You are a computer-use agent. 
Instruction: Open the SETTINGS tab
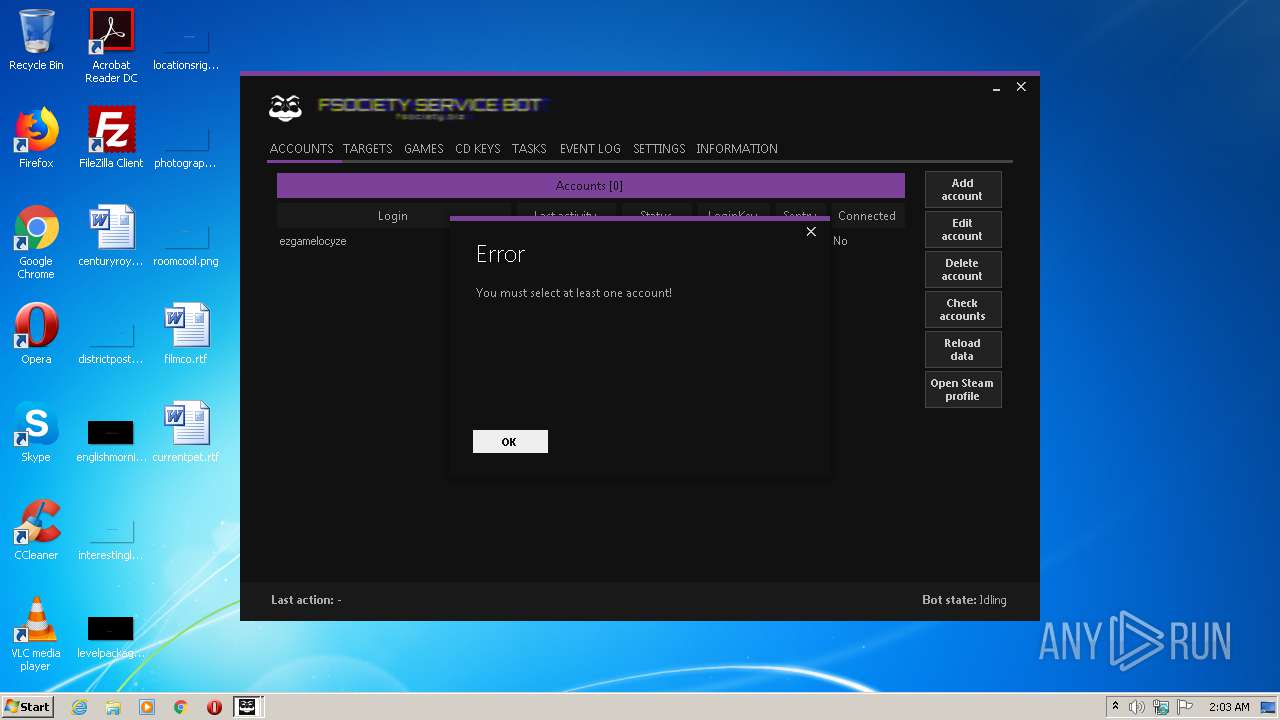(x=659, y=148)
